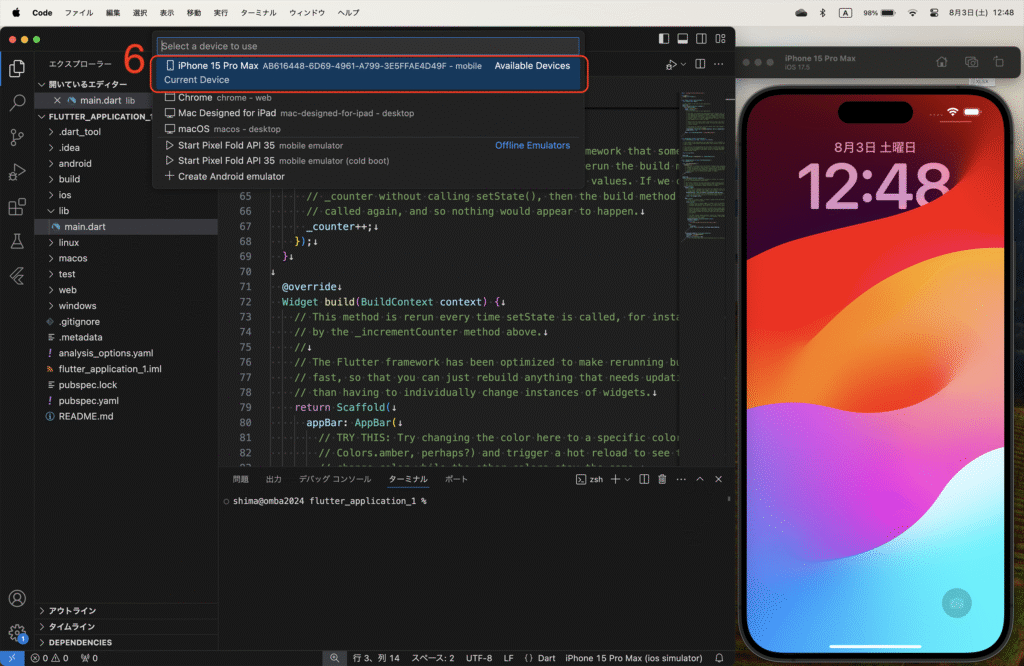Open the 実行 menu
Image resolution: width=1024 pixels, height=666 pixels.
tap(221, 12)
